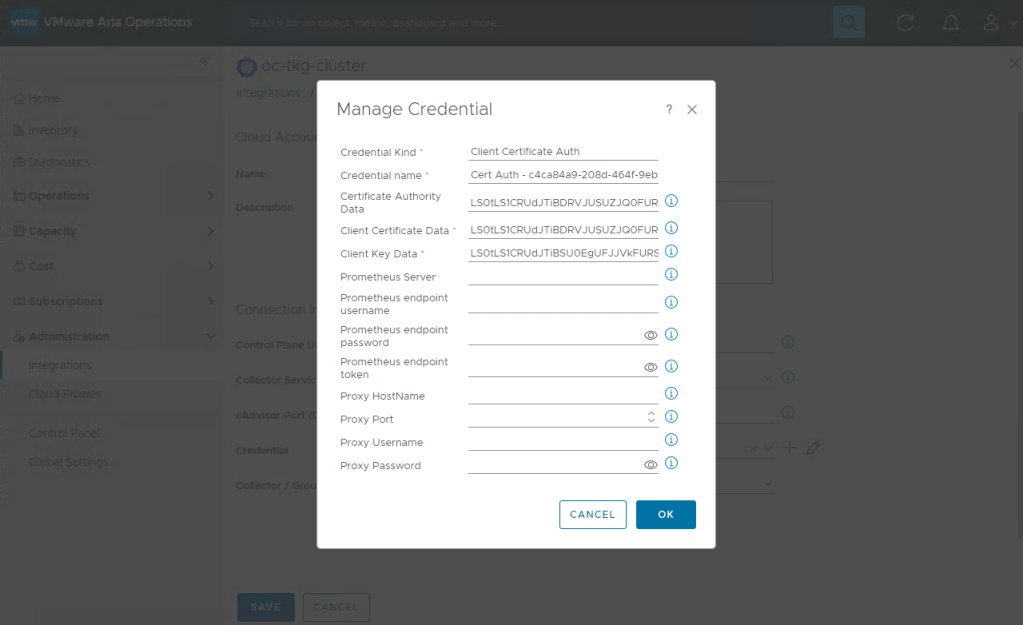The width and height of the screenshot is (1023, 625).
Task: Click the add credential plus icon
Action: 790,447
